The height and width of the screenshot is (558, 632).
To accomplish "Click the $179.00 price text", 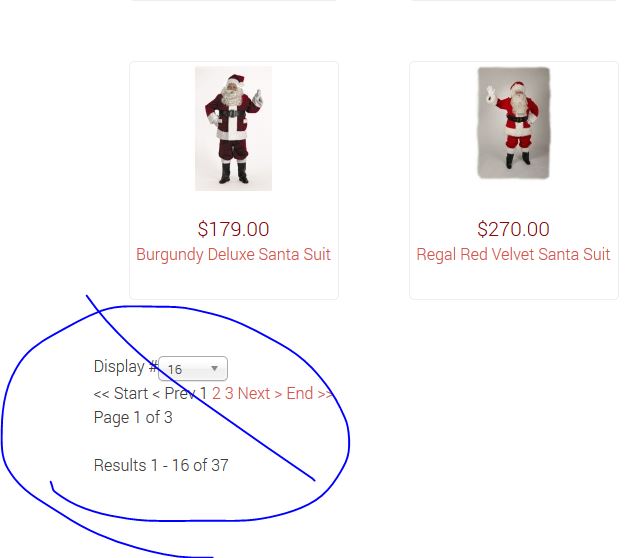I will click(233, 229).
